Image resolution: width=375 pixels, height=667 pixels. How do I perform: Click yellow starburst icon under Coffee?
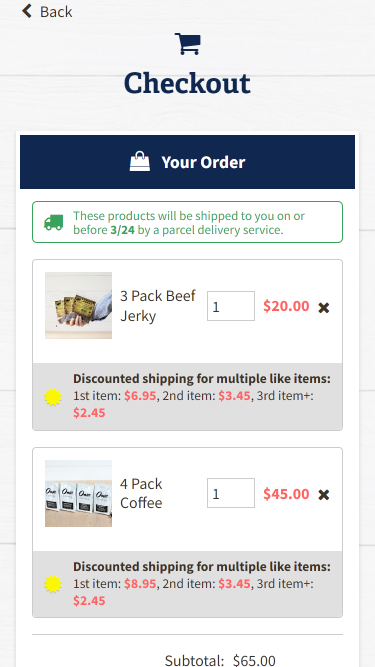pyautogui.click(x=53, y=584)
